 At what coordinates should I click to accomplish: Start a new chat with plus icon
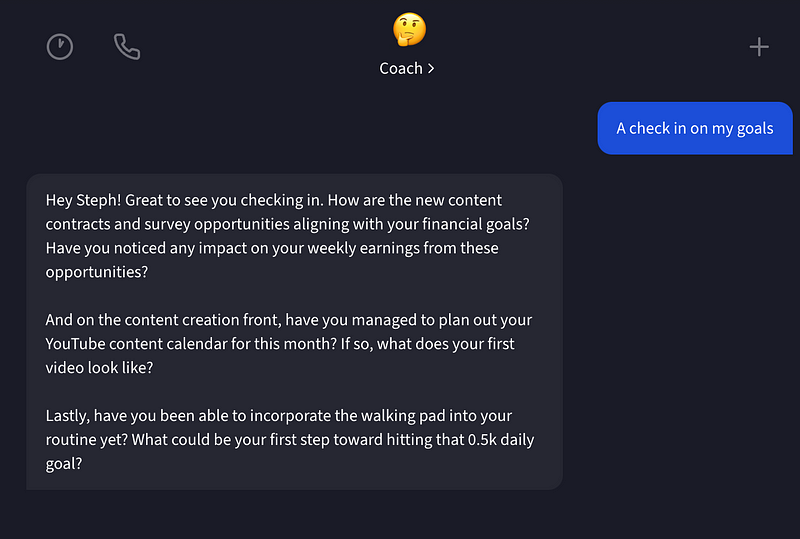click(759, 47)
